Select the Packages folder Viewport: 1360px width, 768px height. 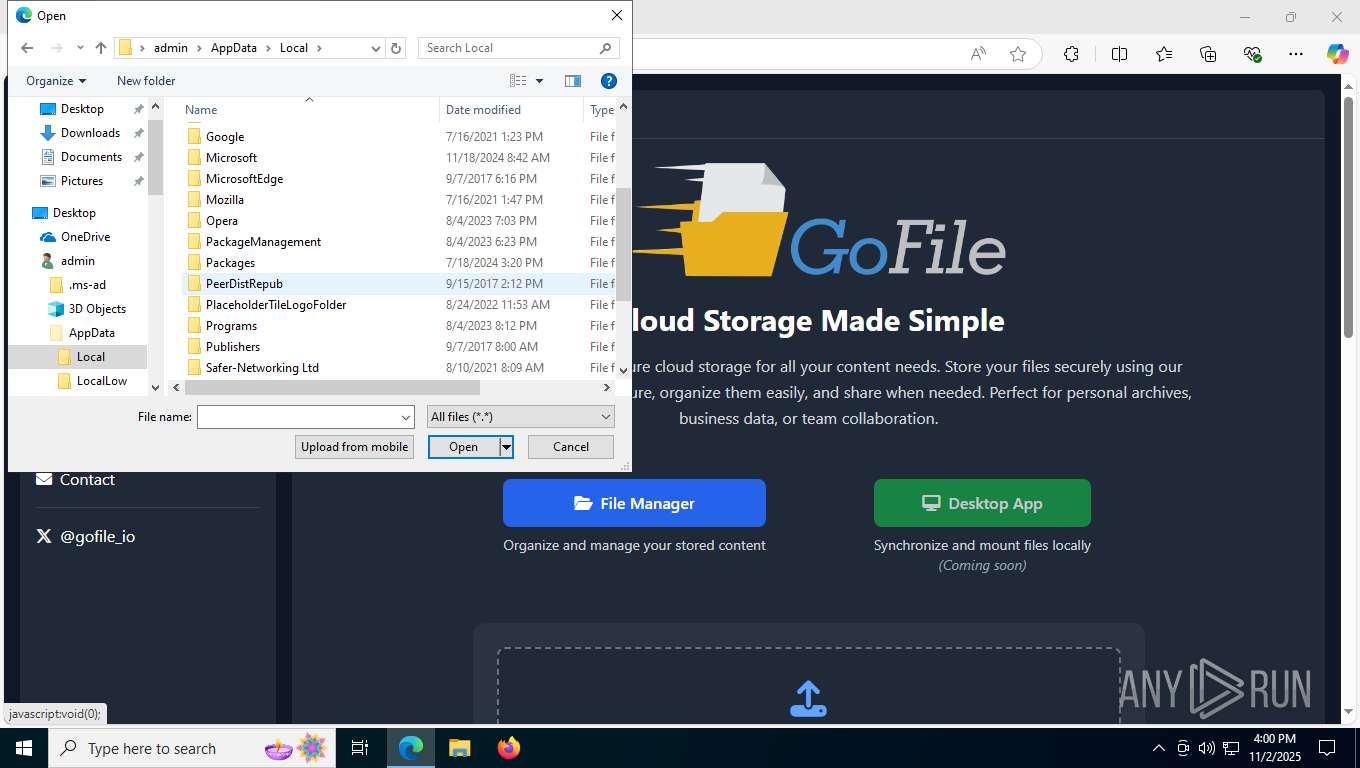[230, 263]
